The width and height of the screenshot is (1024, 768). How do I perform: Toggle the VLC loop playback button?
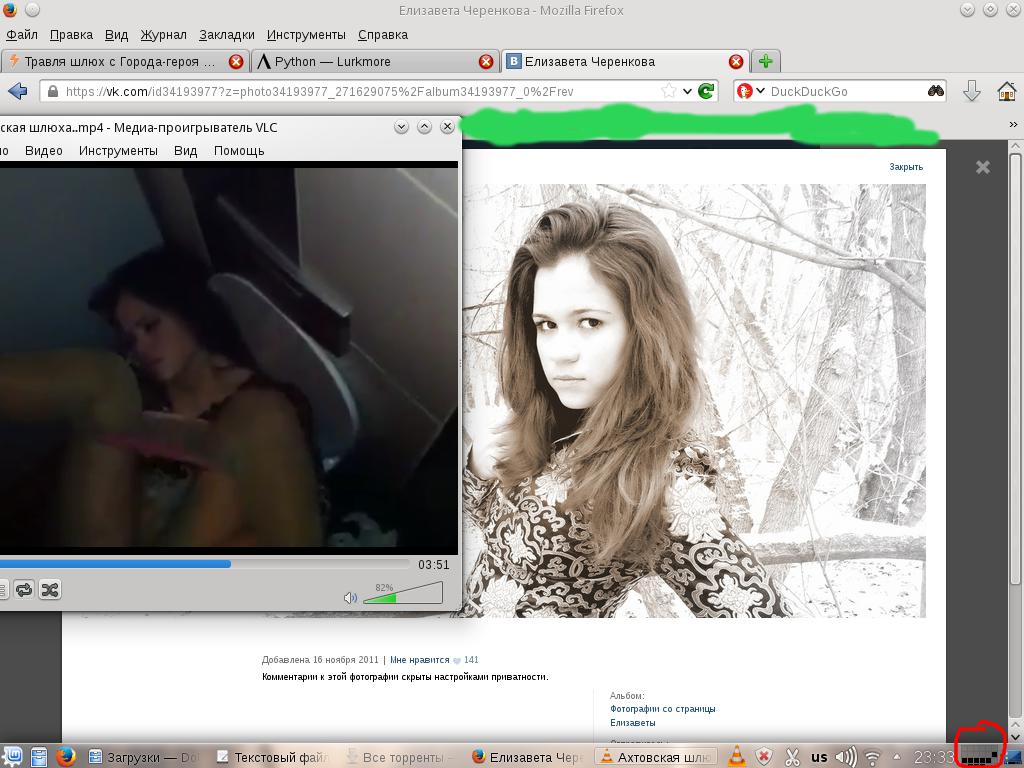click(22, 590)
